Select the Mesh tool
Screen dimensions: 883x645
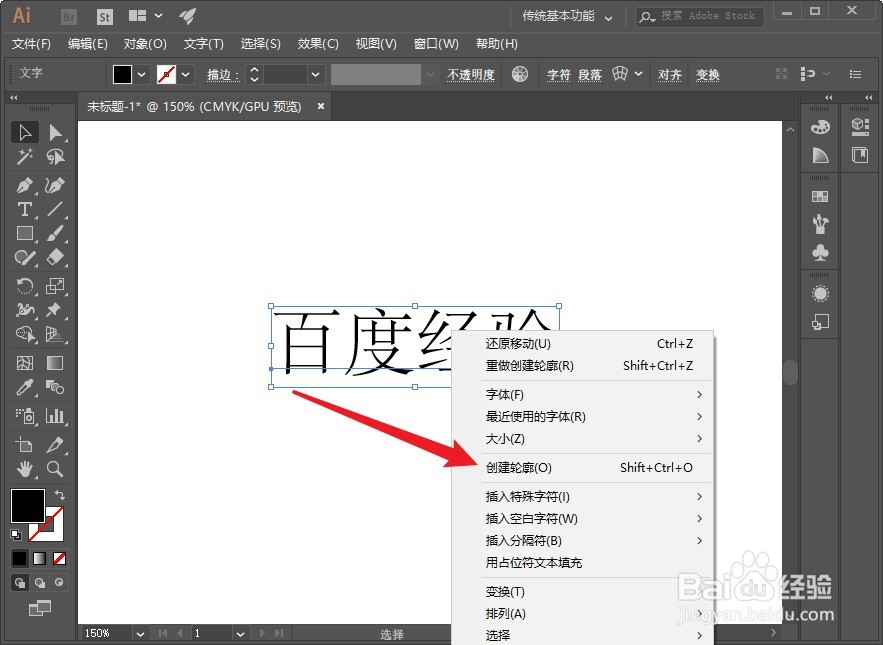click(x=25, y=363)
